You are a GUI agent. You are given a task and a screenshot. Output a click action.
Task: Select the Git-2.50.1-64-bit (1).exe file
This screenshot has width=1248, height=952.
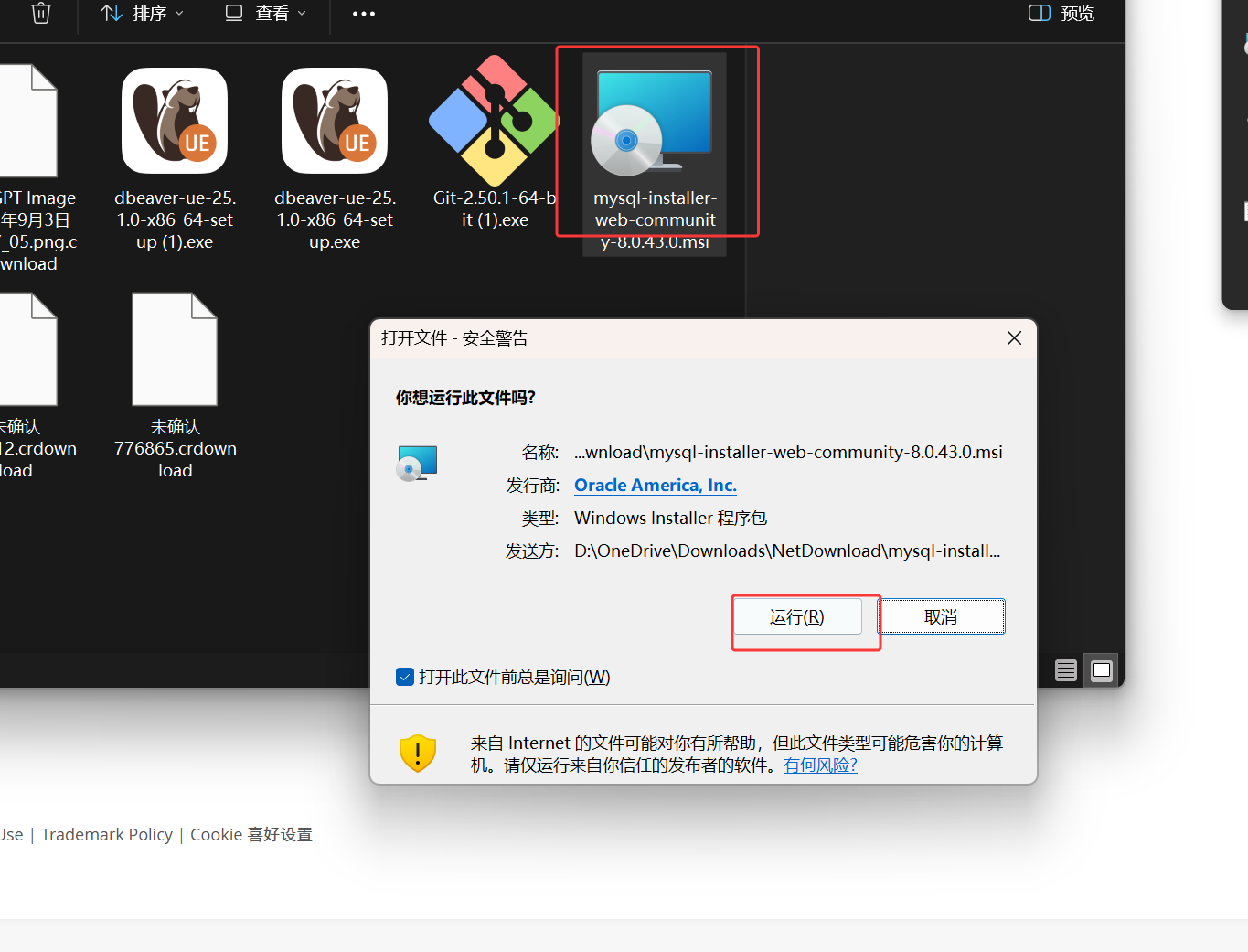[x=495, y=144]
